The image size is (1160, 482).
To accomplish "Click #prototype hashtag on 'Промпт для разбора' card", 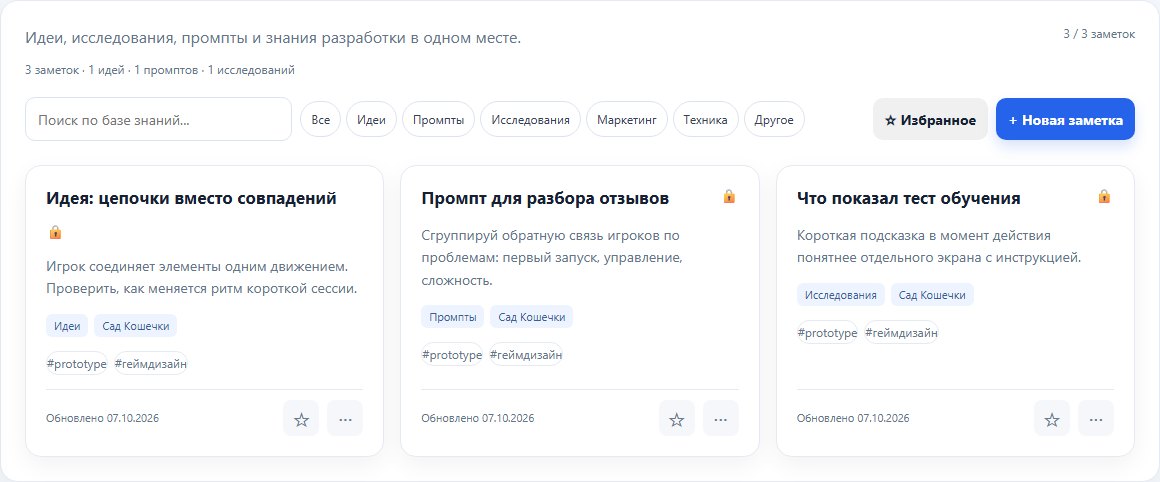I will (x=452, y=355).
